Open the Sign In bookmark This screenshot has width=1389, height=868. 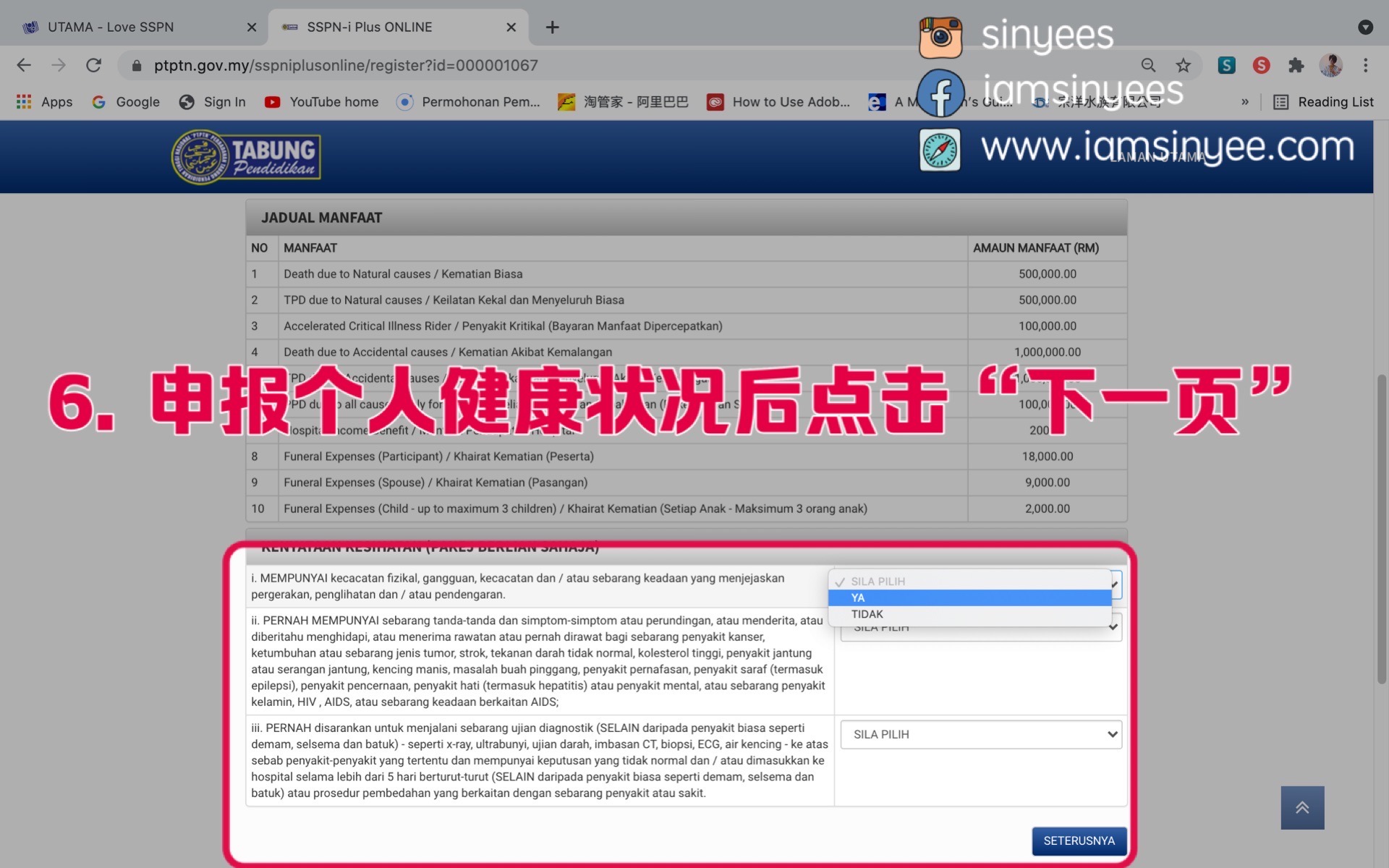[213, 102]
